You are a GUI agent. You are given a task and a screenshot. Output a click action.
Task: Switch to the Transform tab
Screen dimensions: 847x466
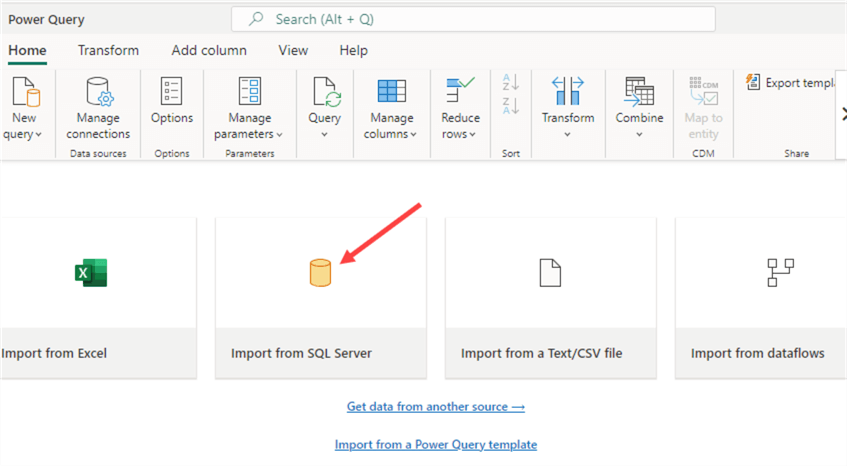[x=108, y=50]
